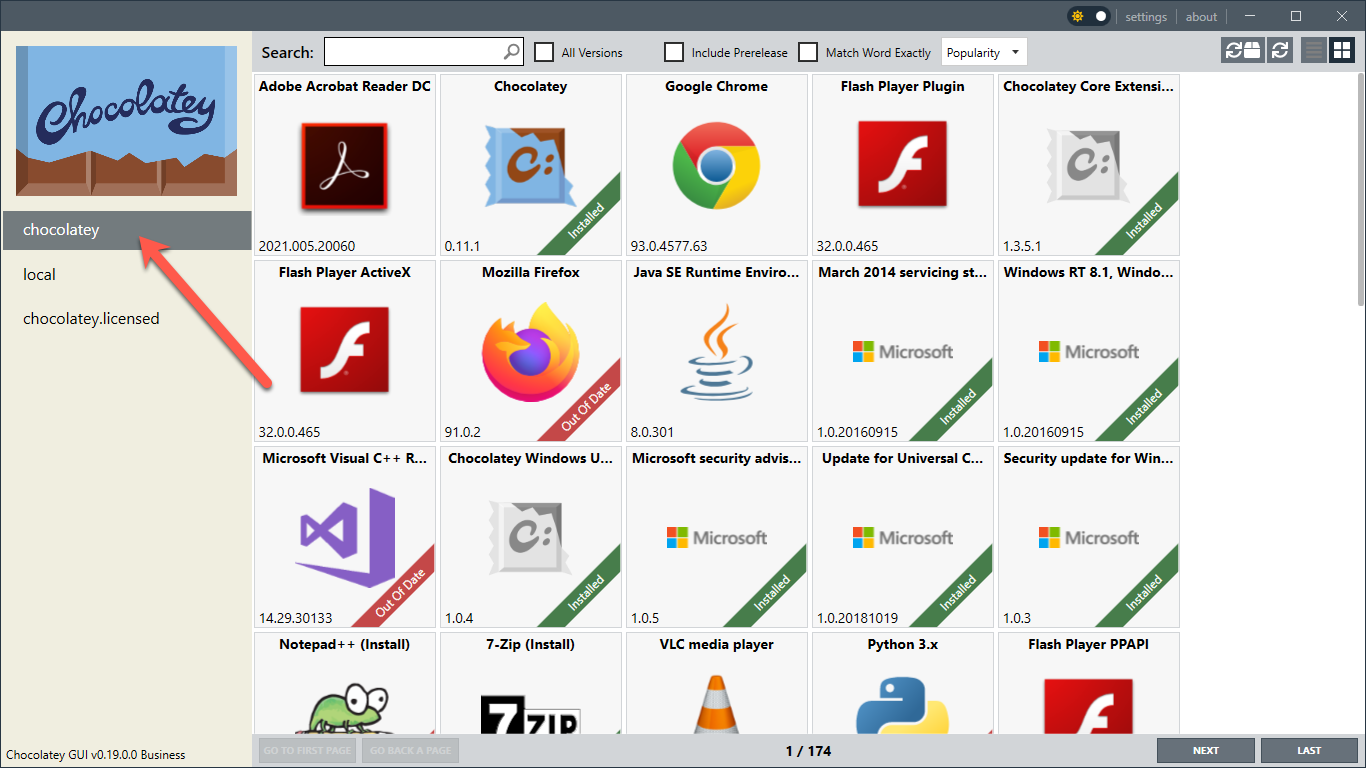Open Windows RT 8.1 update package icon

coord(1089,352)
